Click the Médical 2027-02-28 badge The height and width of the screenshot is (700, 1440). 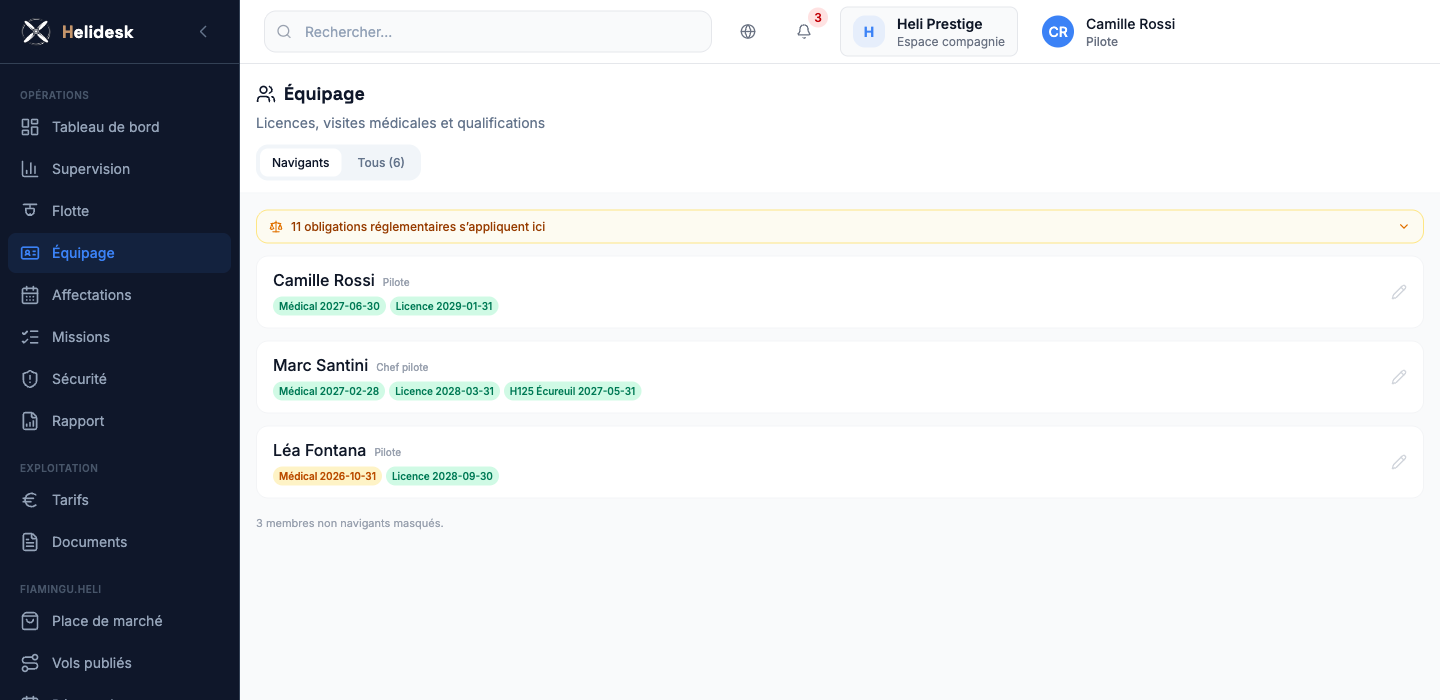(329, 391)
